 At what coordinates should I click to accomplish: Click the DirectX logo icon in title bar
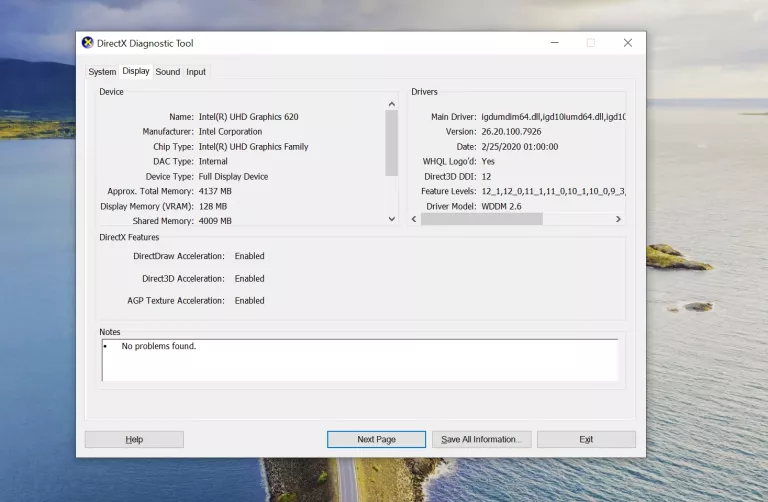[x=88, y=43]
